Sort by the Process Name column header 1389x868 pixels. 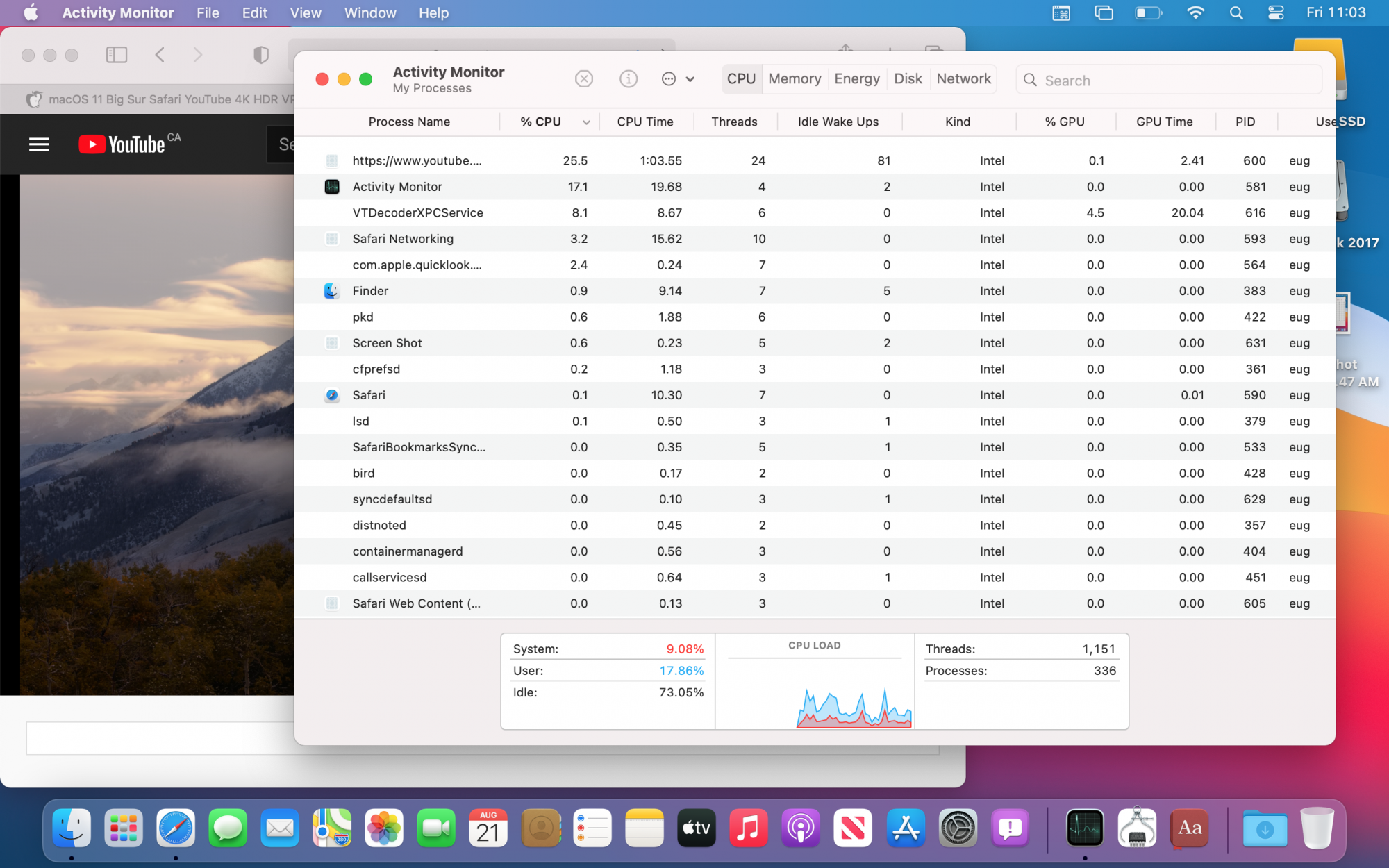pos(409,122)
